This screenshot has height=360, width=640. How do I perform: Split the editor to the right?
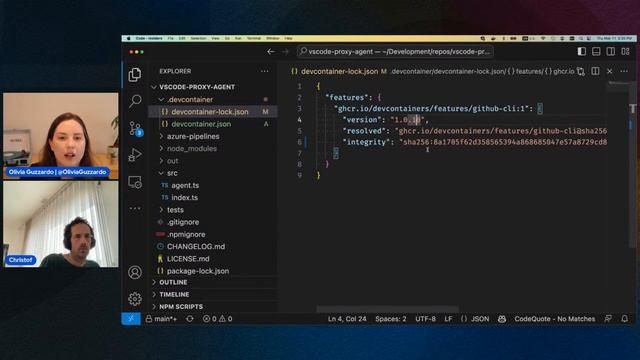click(x=596, y=71)
